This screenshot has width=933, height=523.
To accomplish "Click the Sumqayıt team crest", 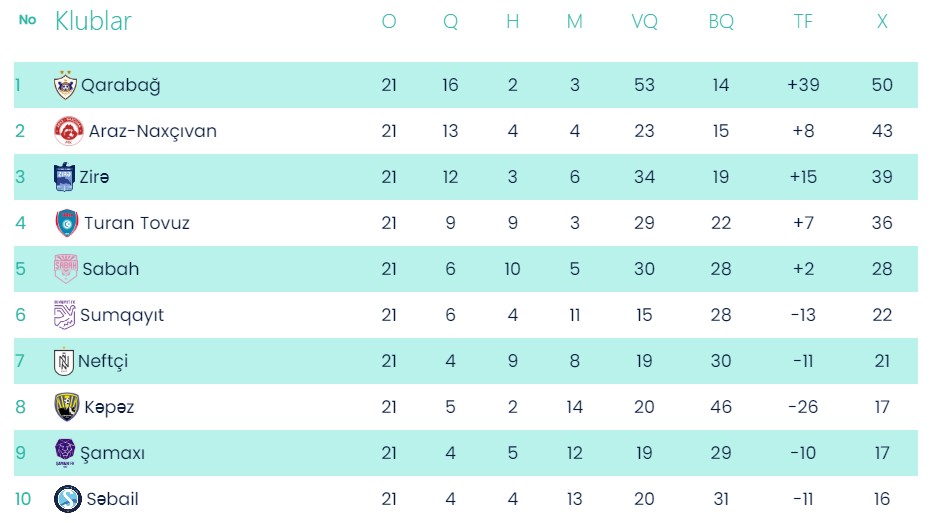I will pyautogui.click(x=64, y=315).
